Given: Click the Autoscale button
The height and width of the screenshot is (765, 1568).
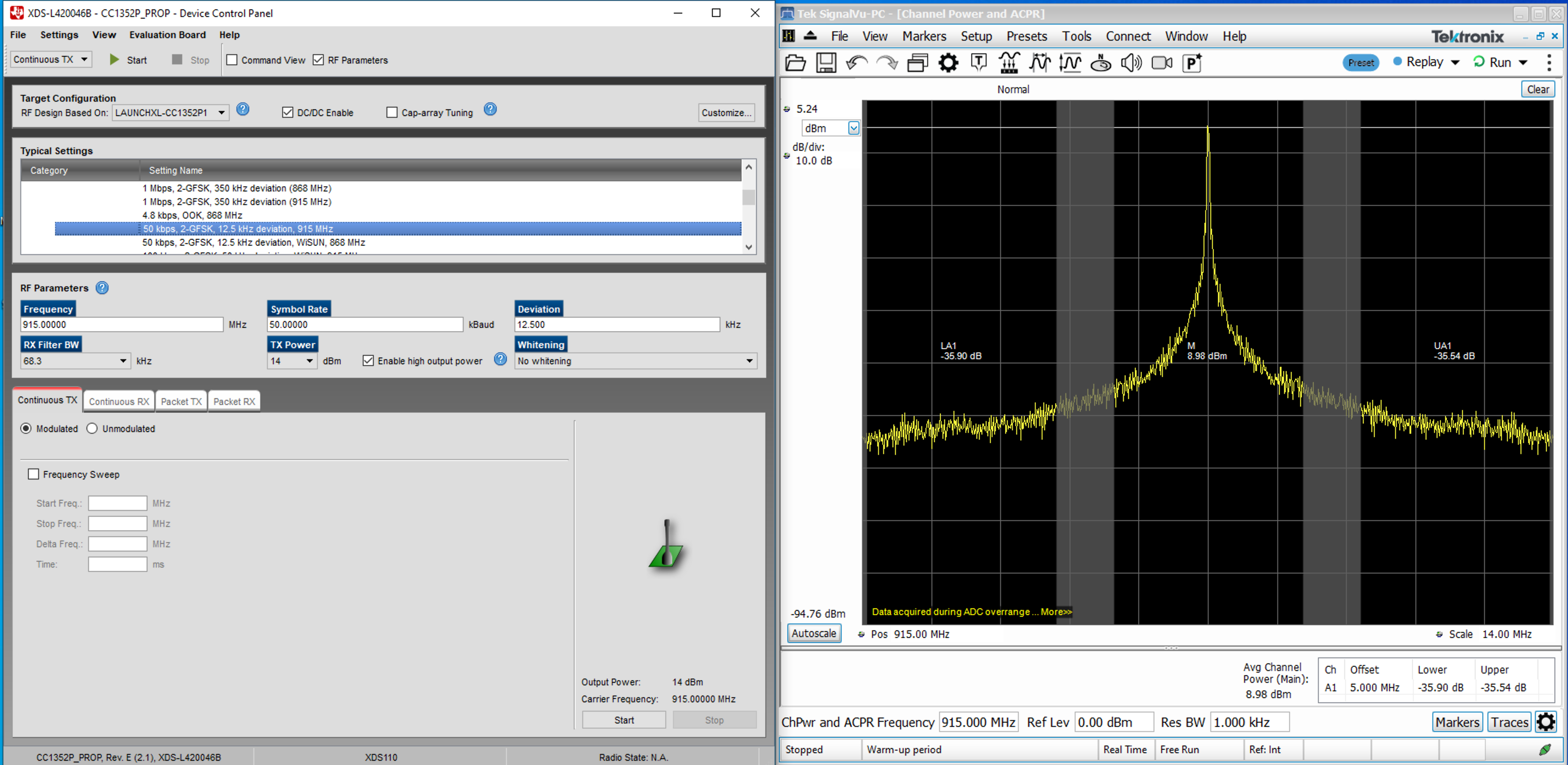Looking at the screenshot, I should pyautogui.click(x=814, y=633).
